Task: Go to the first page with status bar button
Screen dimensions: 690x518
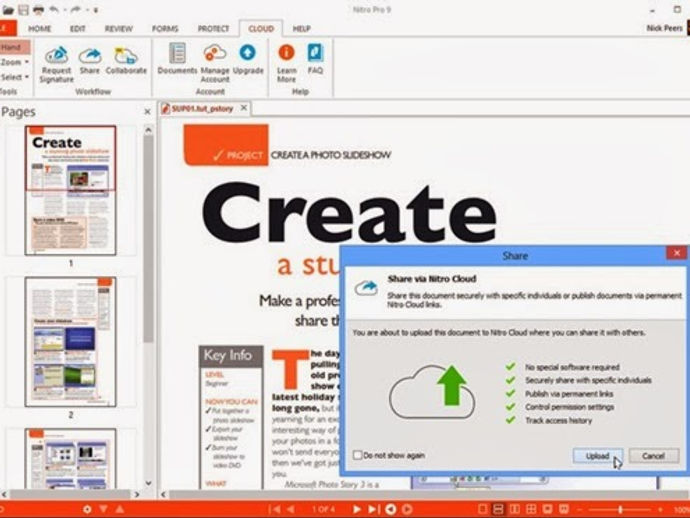Action: [274, 509]
